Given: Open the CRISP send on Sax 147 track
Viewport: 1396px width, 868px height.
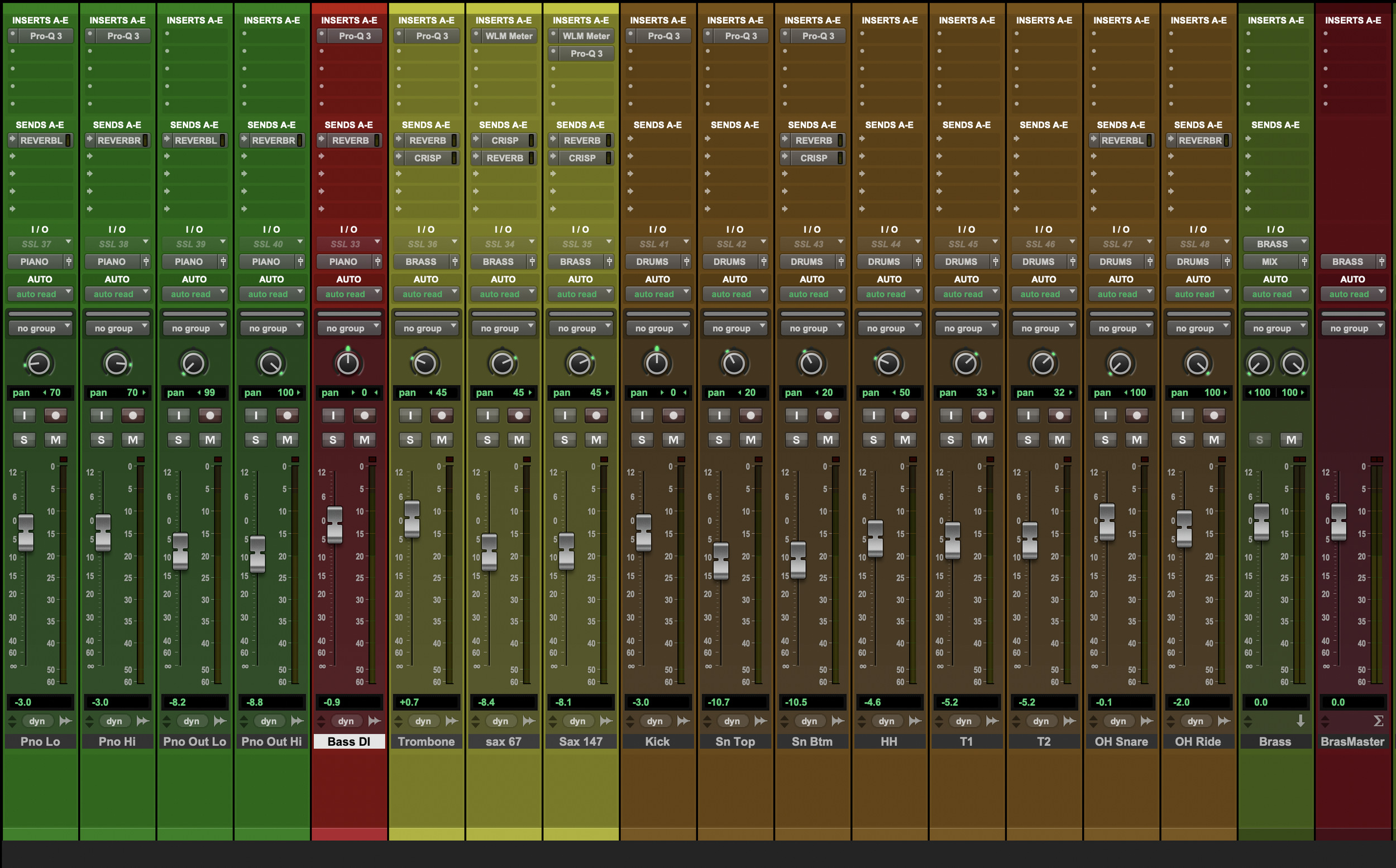Looking at the screenshot, I should [x=581, y=158].
